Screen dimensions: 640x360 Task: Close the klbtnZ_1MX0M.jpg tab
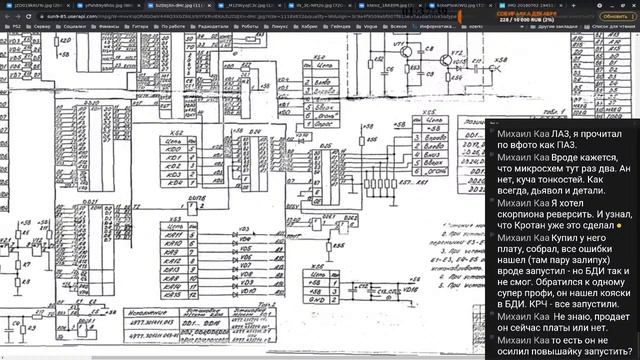click(x=420, y=6)
